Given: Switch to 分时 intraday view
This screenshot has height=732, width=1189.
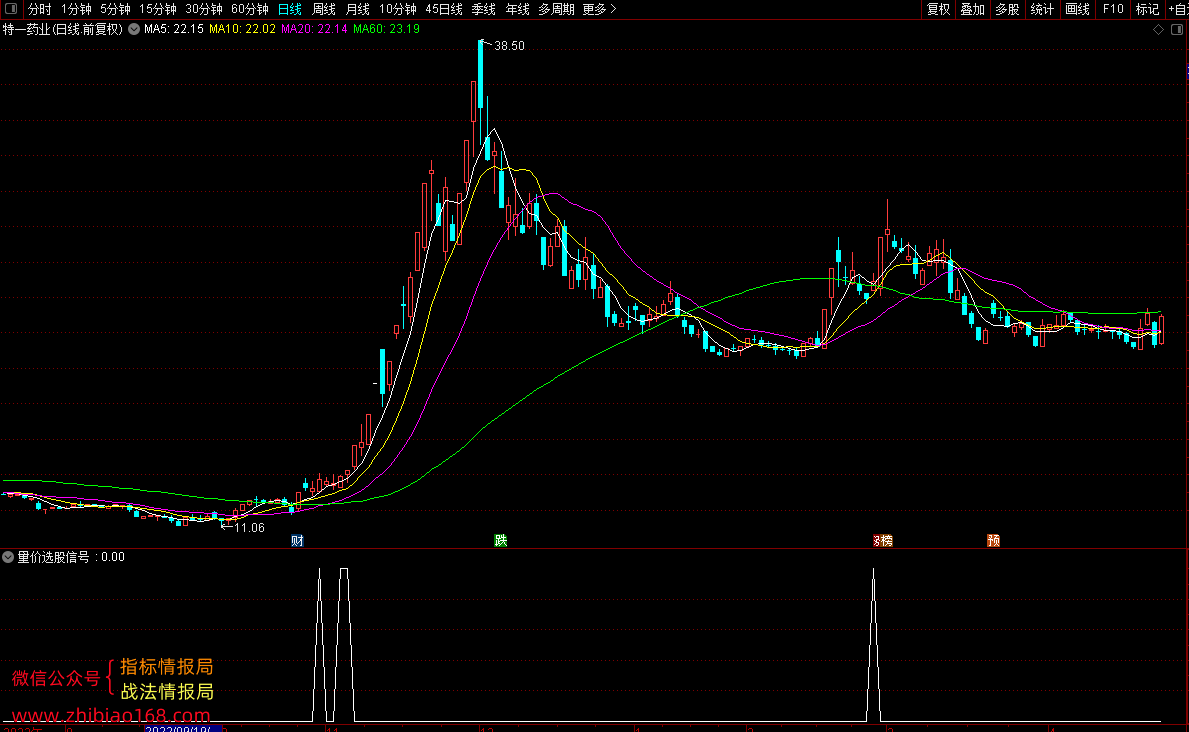Looking at the screenshot, I should tap(39, 9).
